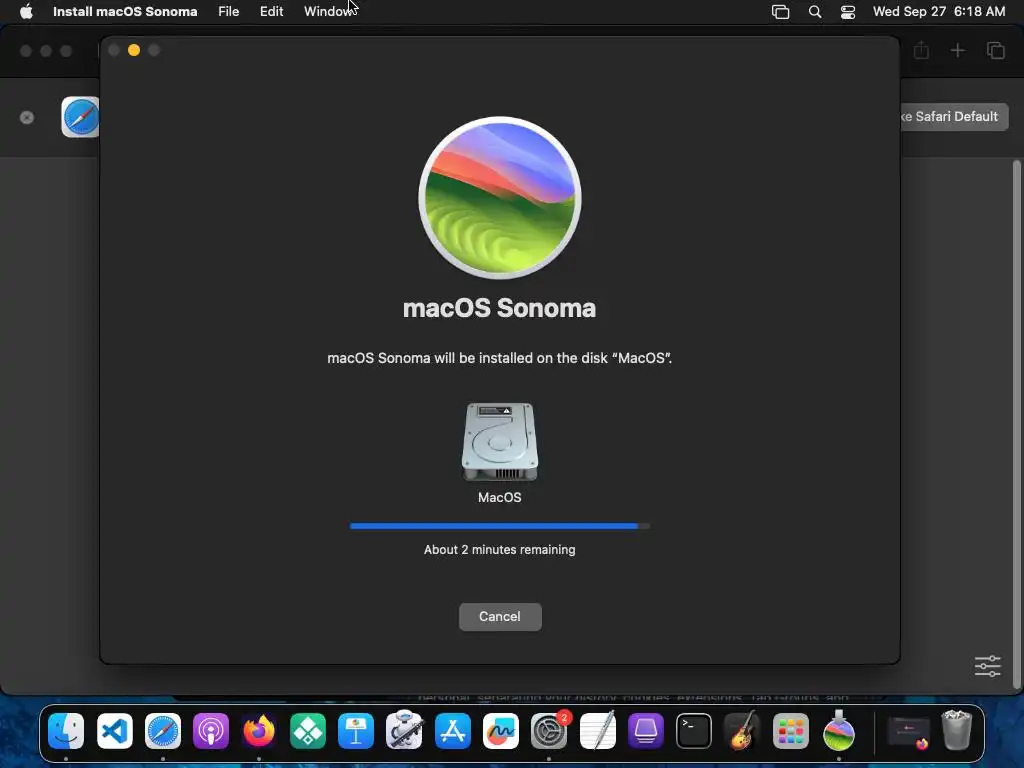Open Finder from the Dock

66,731
